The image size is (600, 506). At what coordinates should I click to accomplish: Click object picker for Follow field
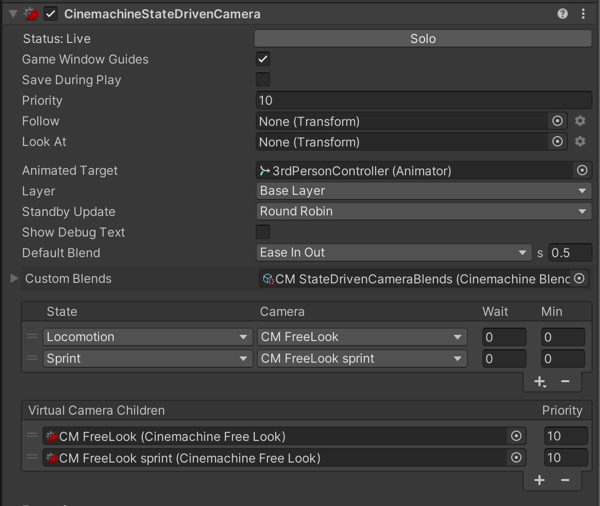click(558, 121)
